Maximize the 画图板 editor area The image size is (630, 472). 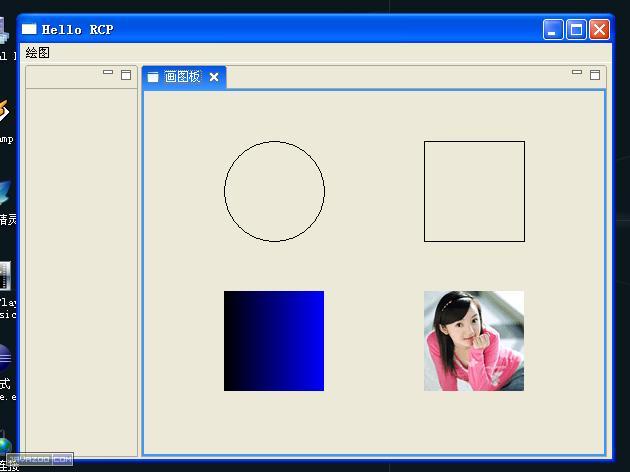(x=595, y=75)
